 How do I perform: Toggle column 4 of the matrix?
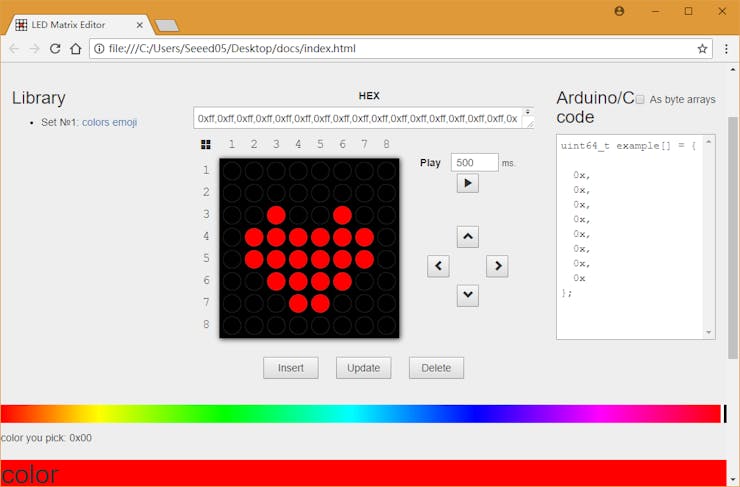[x=298, y=145]
